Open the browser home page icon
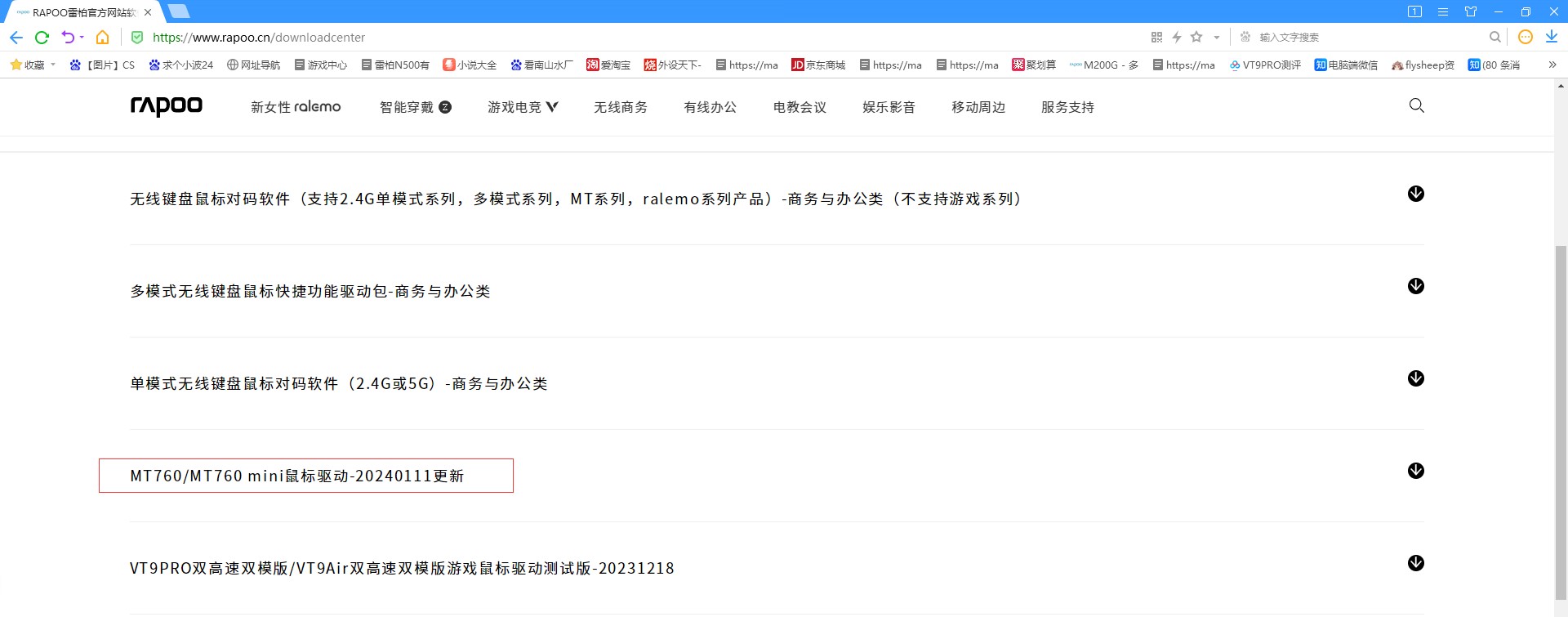 click(x=102, y=38)
